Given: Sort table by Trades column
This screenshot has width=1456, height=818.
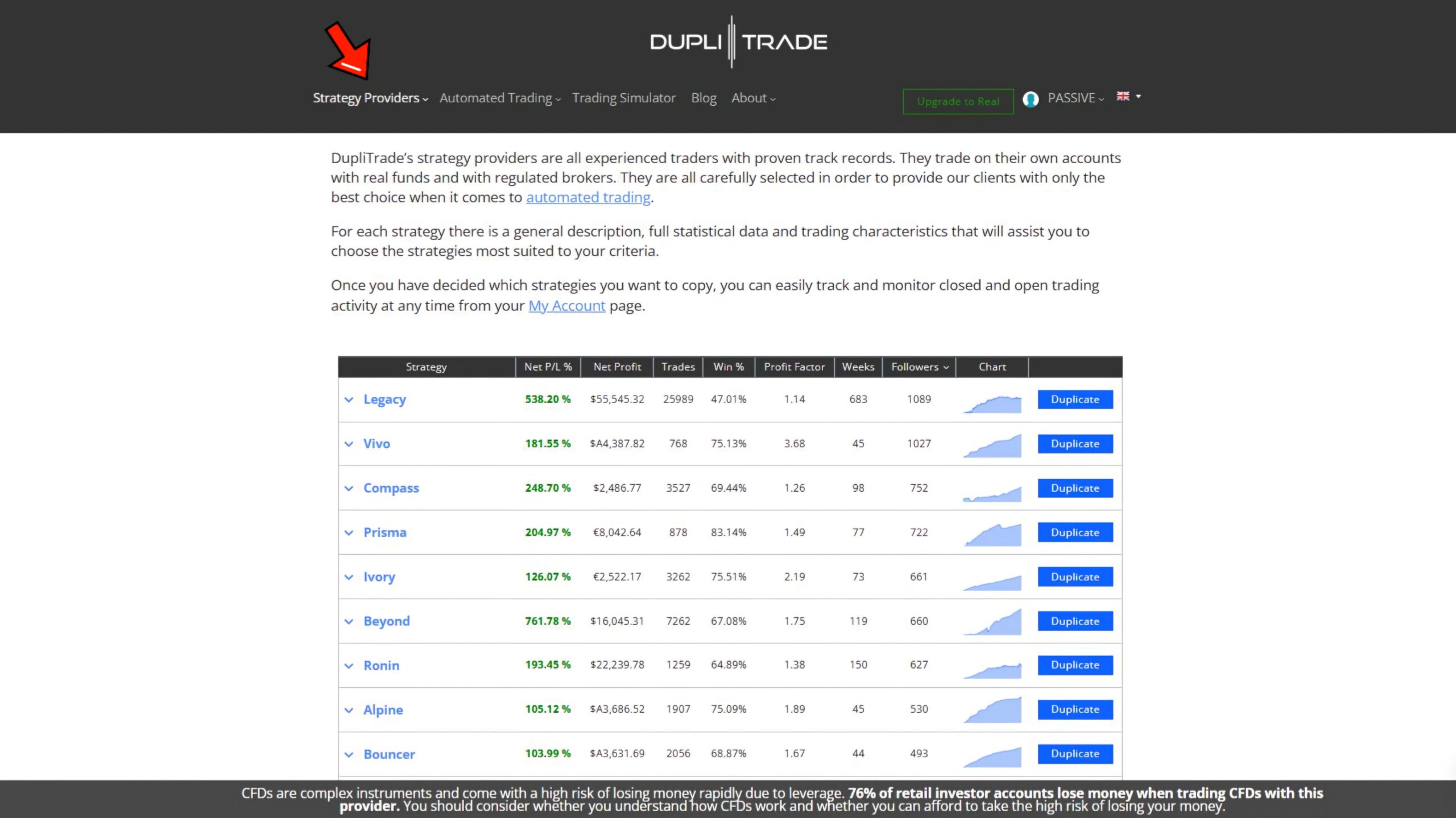Looking at the screenshot, I should [678, 367].
